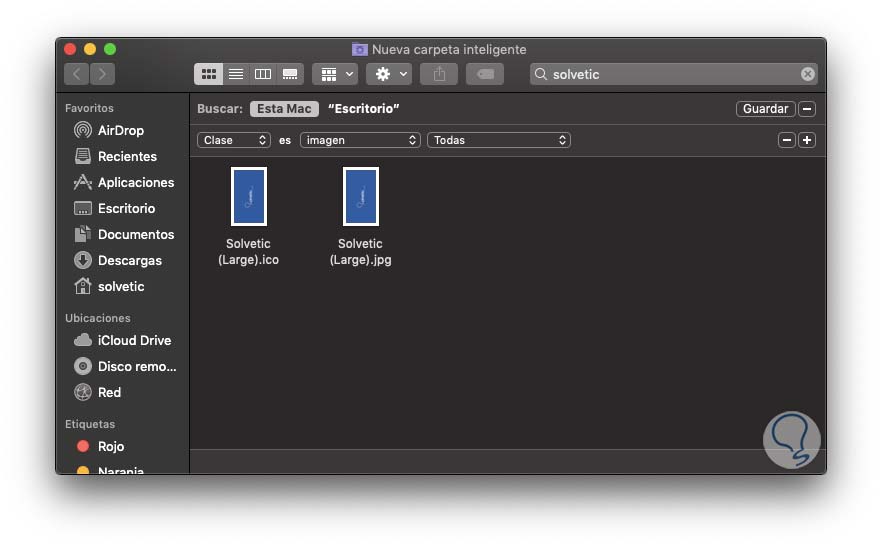882x548 pixels.
Task: Open the Todas dropdown
Action: [x=499, y=140]
